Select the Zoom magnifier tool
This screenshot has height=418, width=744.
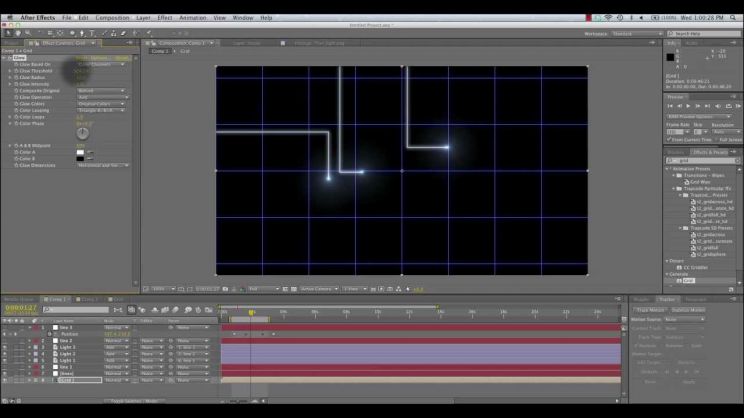click(x=28, y=33)
